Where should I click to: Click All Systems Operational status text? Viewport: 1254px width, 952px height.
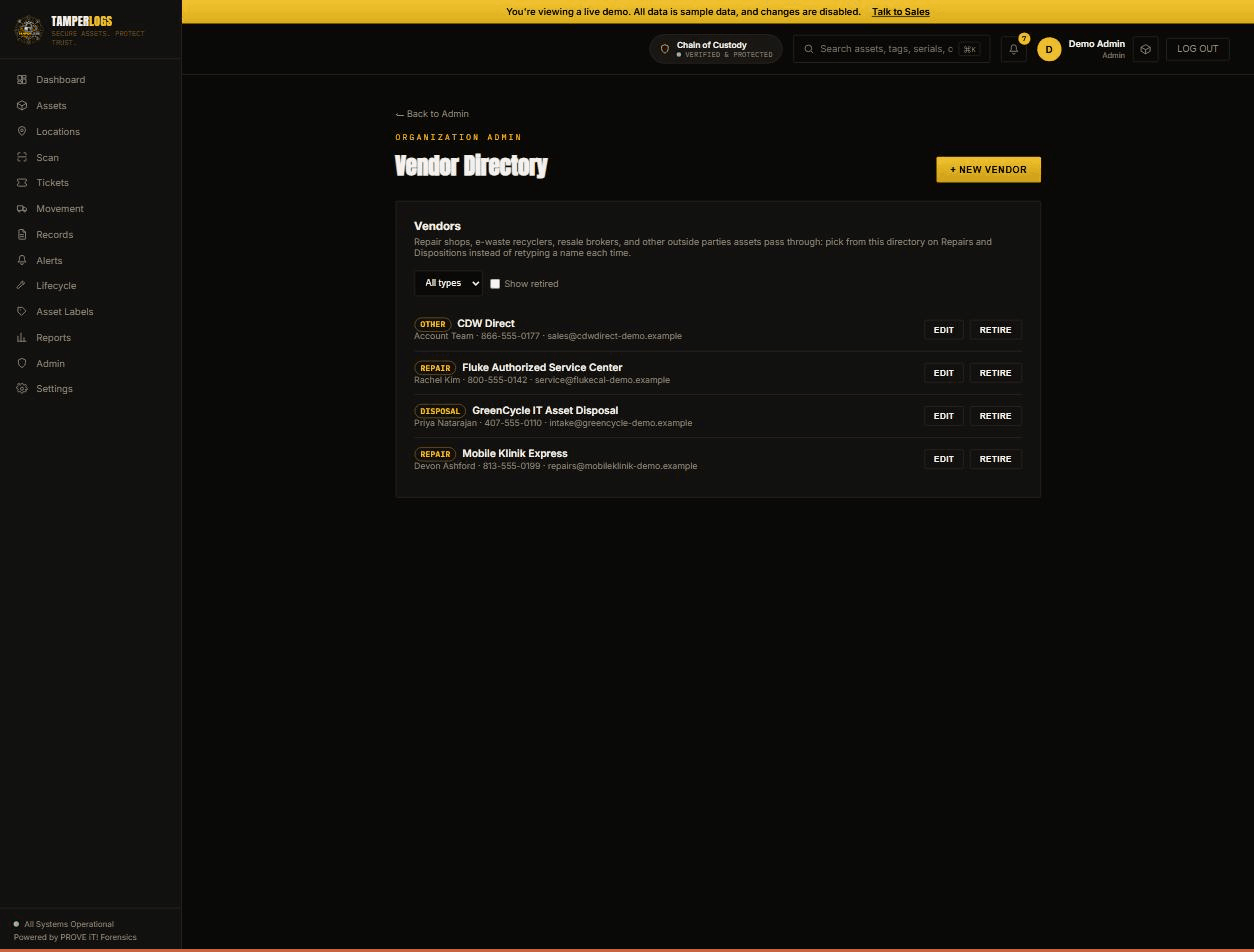[69, 925]
